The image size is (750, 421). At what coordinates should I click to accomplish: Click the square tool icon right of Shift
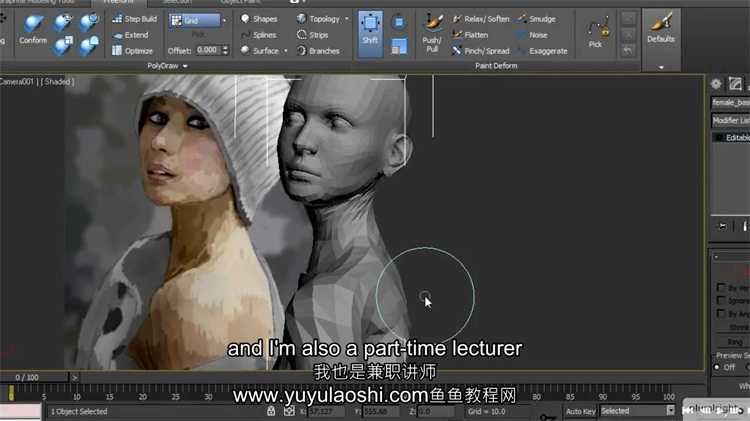coord(398,22)
